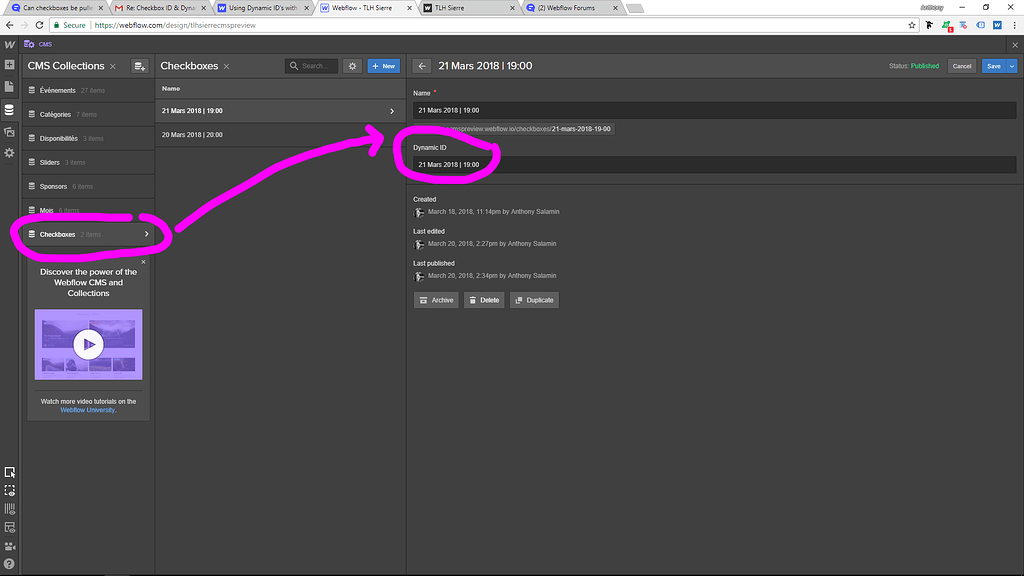
Task: Open Chrome menu with three-dots icon
Action: (1013, 27)
